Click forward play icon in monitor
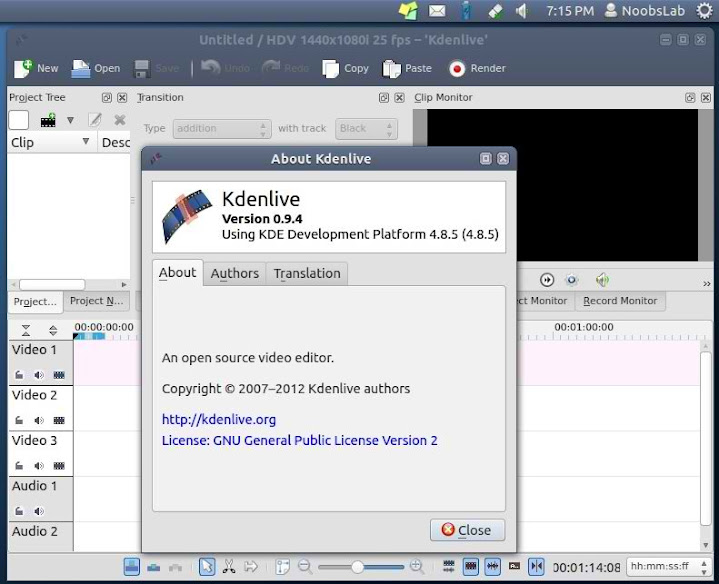Viewport: 719px width, 584px height. pos(547,280)
